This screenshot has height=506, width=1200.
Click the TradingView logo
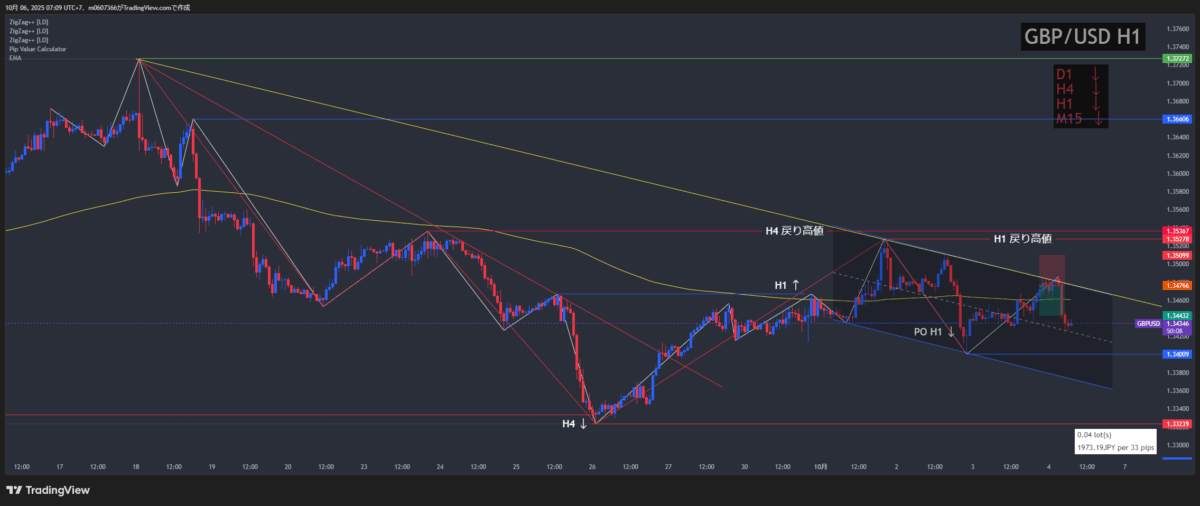(x=47, y=490)
